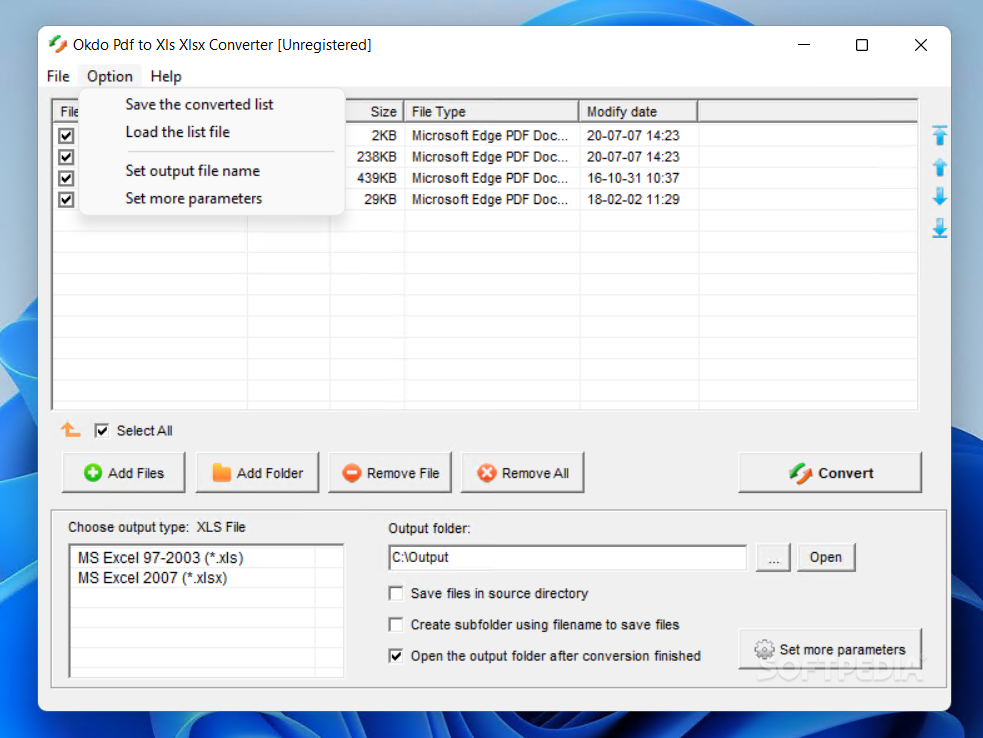The width and height of the screenshot is (983, 738).
Task: Toggle the checkbox for the 29KB file row
Action: pyautogui.click(x=66, y=199)
